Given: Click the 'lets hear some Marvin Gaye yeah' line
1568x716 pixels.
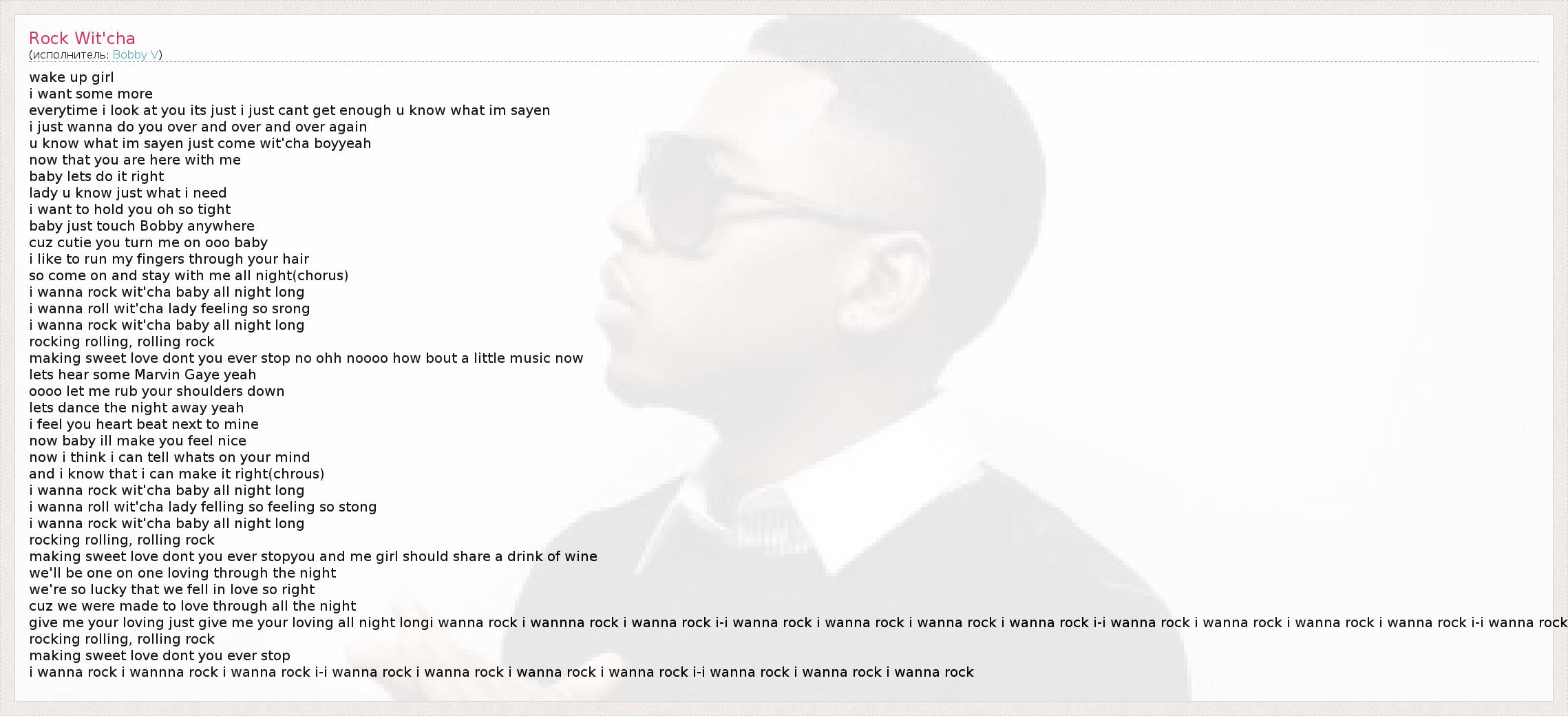Looking at the screenshot, I should [x=142, y=375].
